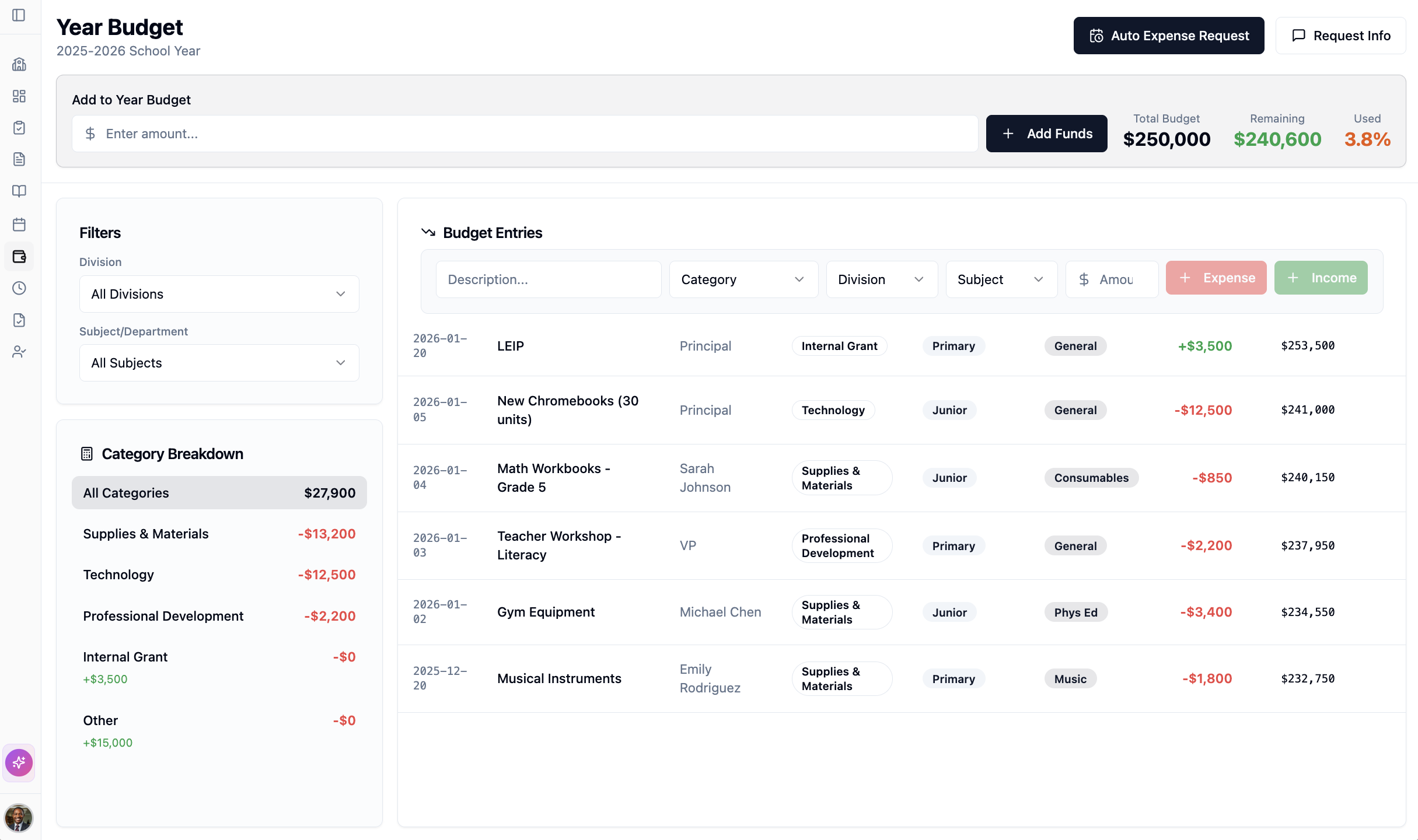Click the Auto Expense Request button
Screen dimensions: 1418x840
coord(1168,35)
